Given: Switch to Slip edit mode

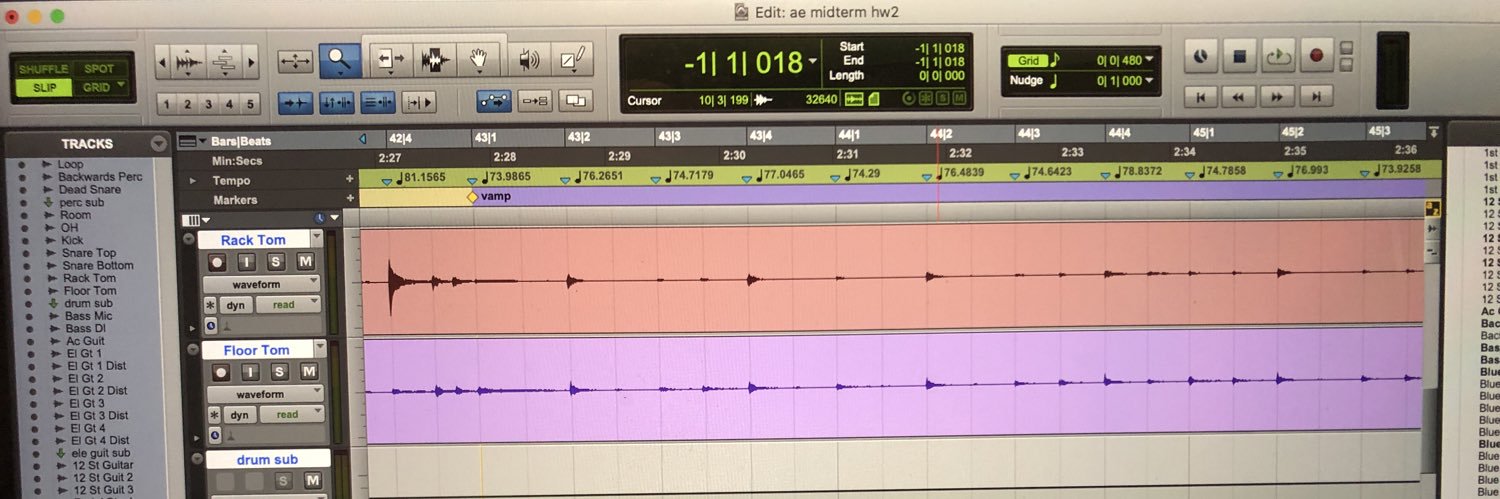Looking at the screenshot, I should [x=43, y=87].
